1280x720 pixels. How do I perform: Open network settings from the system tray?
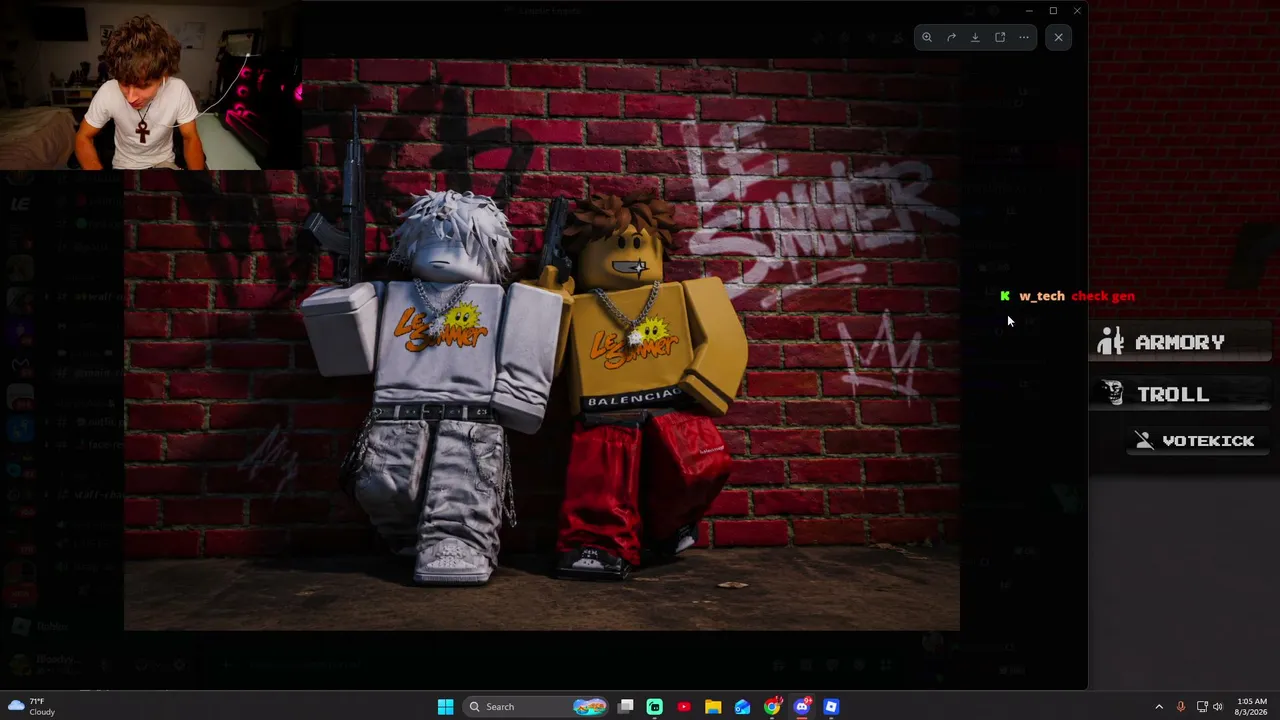(x=1202, y=707)
